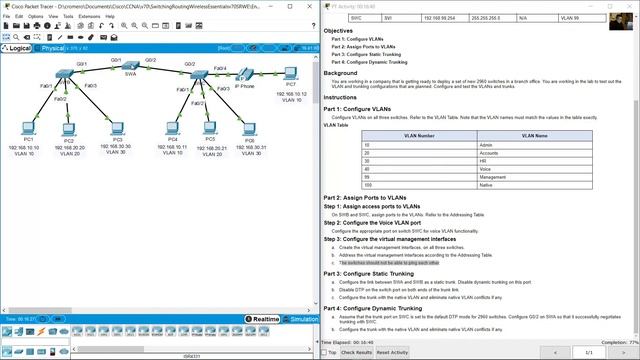
Task: Click the first device model in device list
Action: (x=77, y=331)
